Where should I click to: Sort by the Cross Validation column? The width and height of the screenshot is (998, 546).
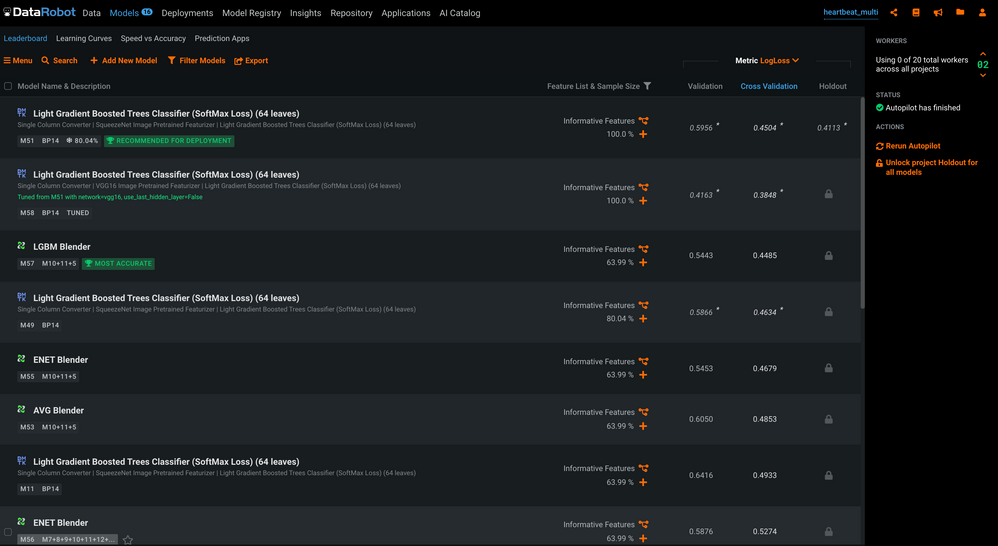(769, 86)
